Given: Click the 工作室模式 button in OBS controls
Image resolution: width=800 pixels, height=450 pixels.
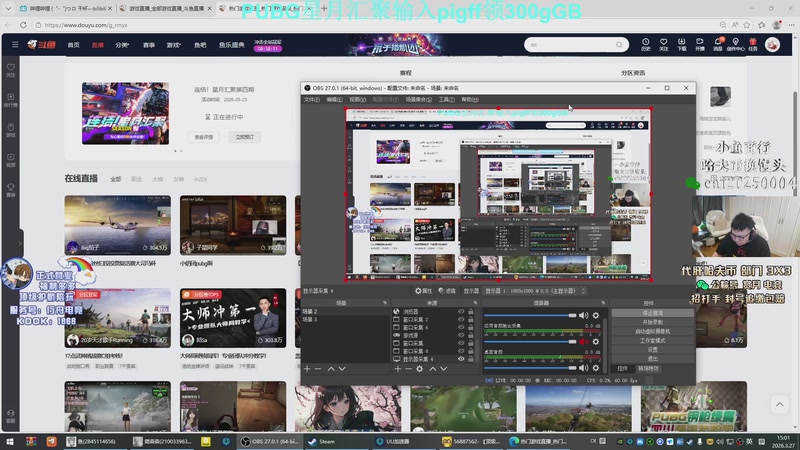Looking at the screenshot, I should pos(653,340).
